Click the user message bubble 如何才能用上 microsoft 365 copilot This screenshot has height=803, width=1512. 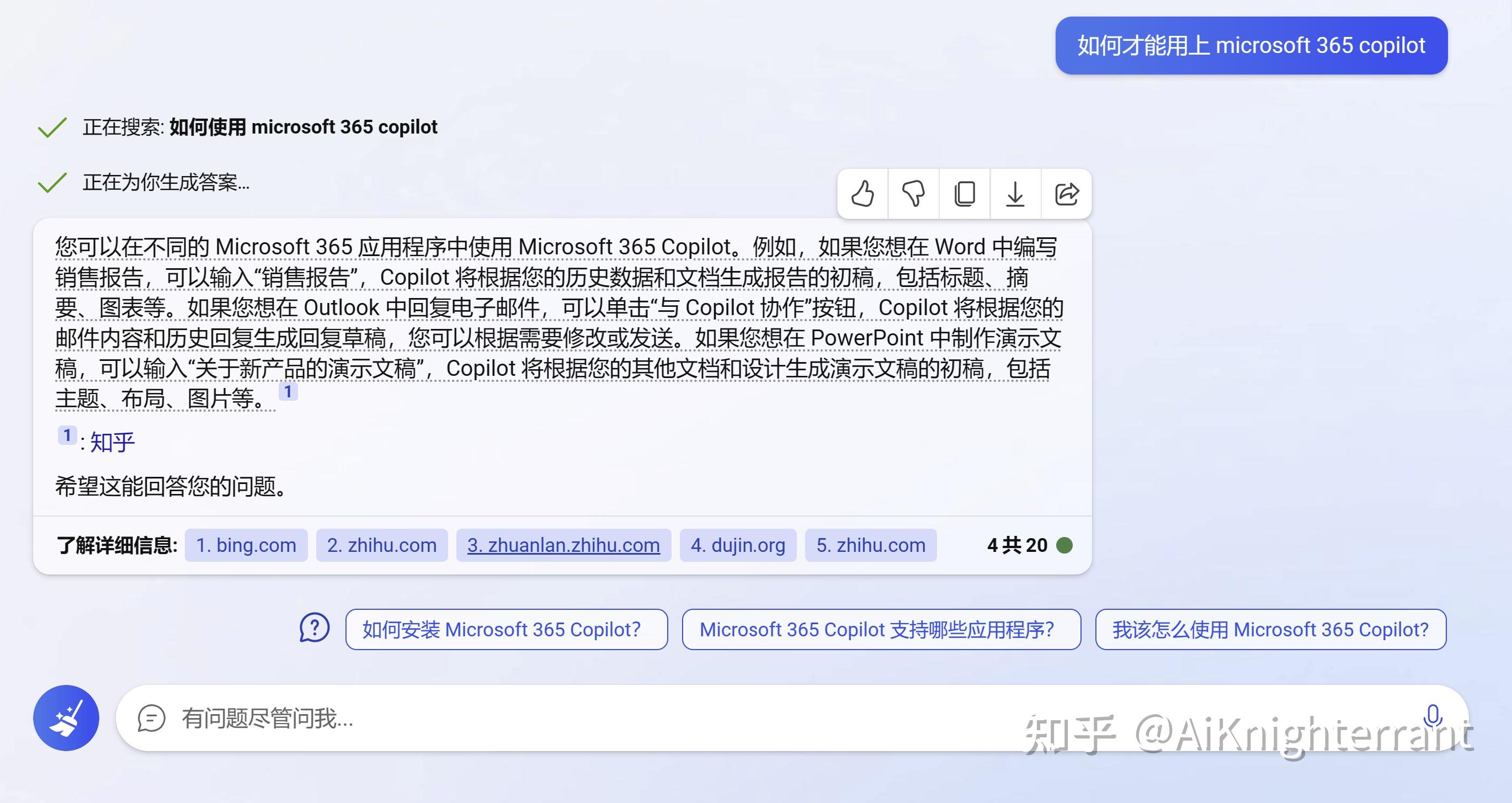[x=1252, y=46]
